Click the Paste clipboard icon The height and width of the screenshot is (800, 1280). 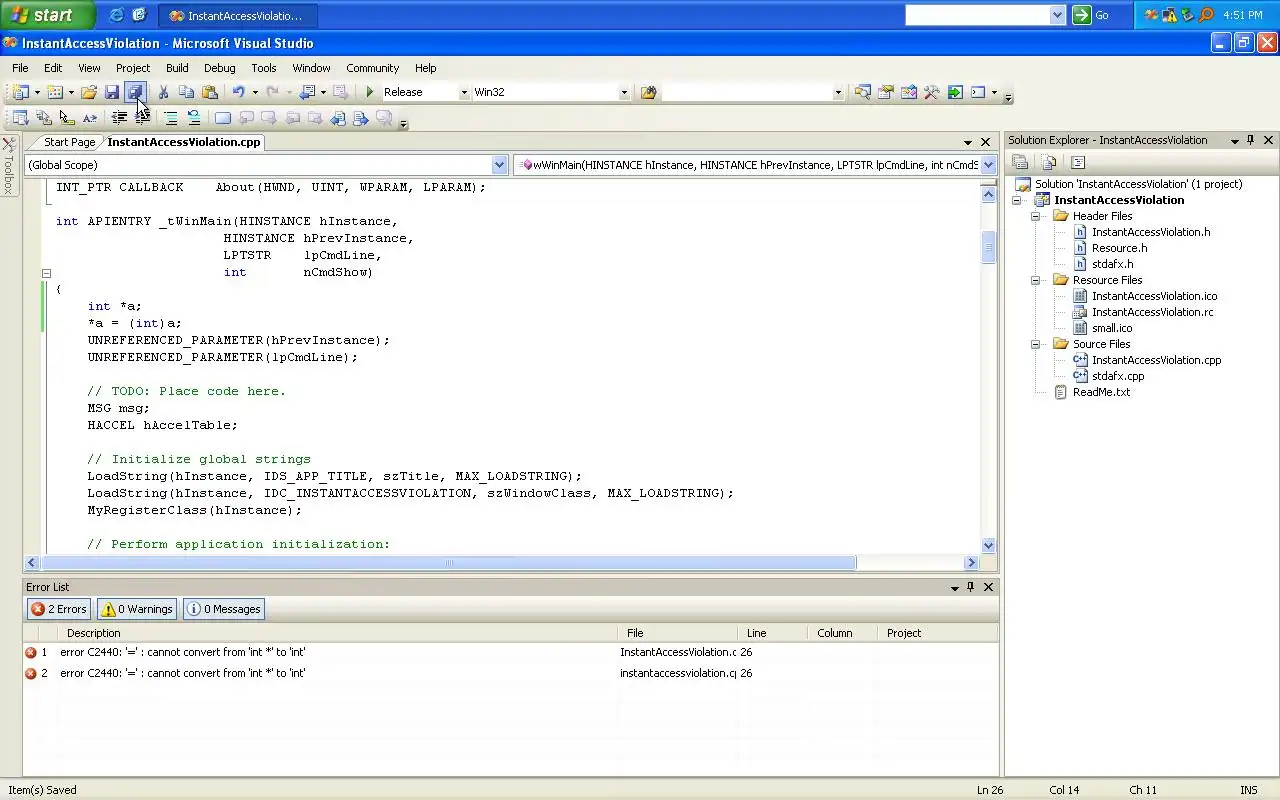(x=209, y=92)
